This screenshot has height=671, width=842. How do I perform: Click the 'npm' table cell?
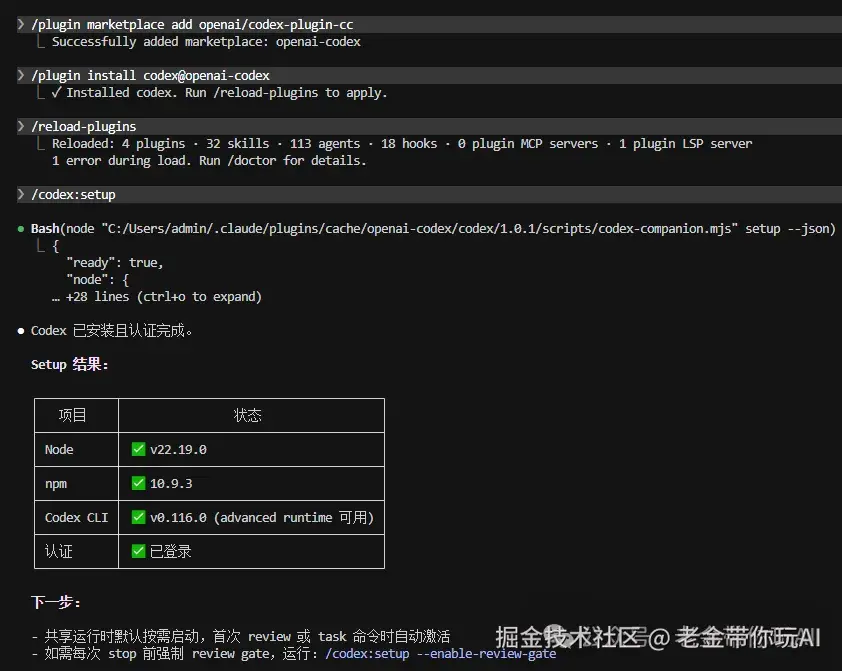pyautogui.click(x=56, y=484)
